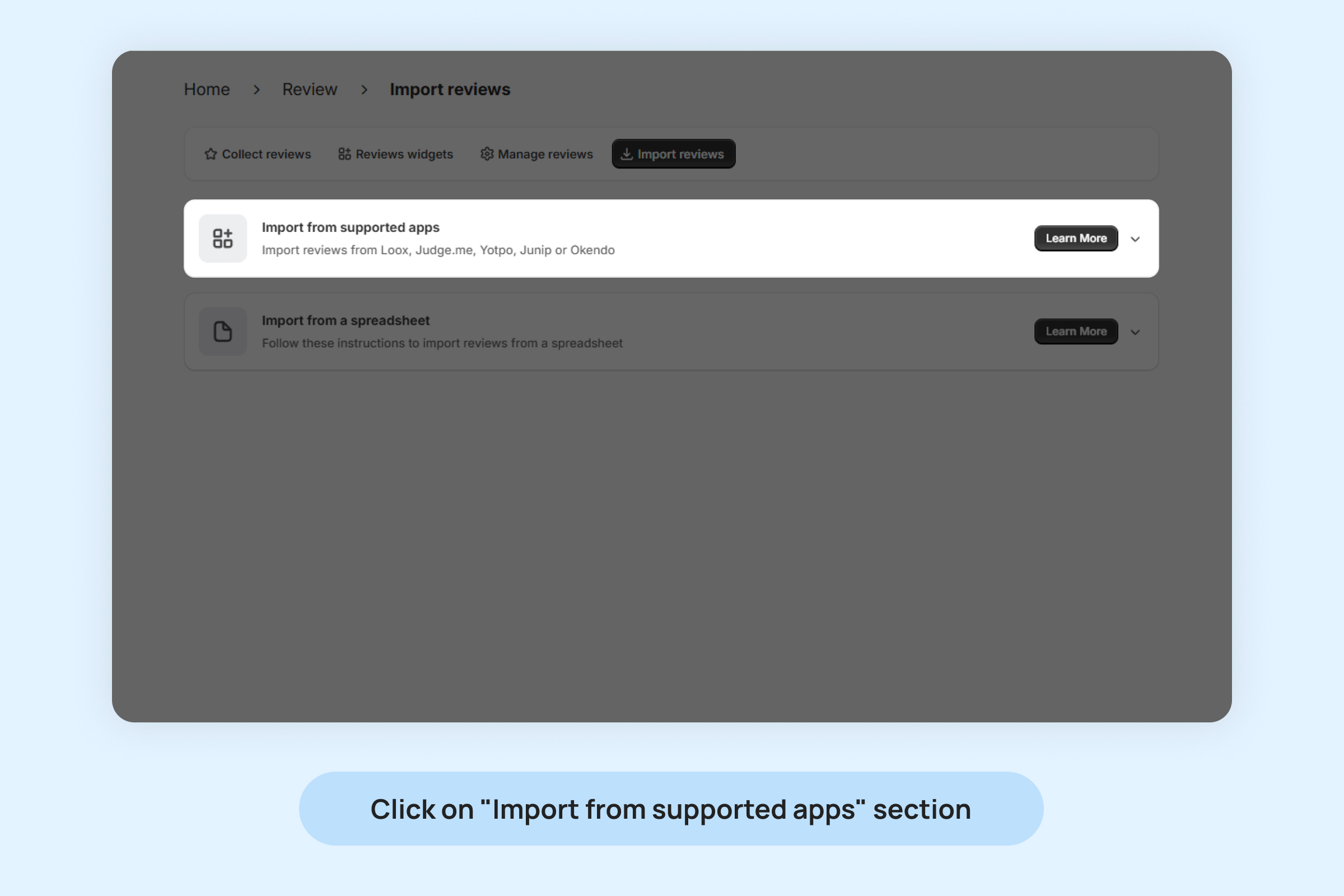
Task: Click the chevron separator after Review breadcrumb
Action: tap(364, 90)
